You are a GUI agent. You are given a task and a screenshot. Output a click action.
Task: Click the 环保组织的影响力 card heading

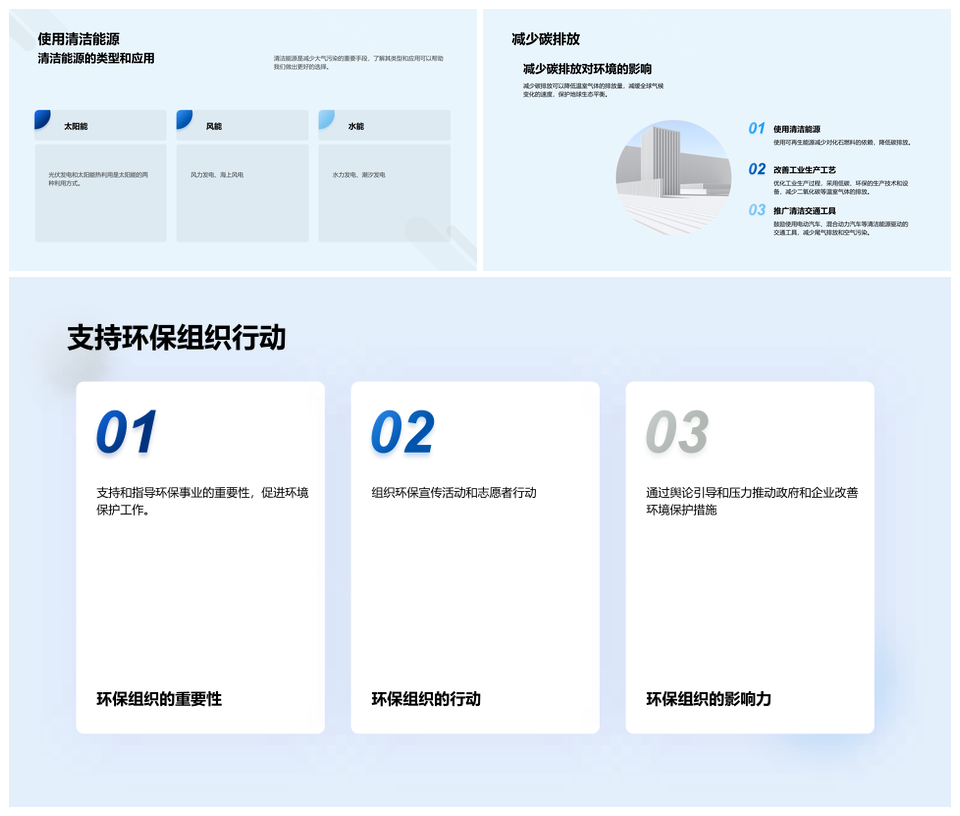point(708,699)
